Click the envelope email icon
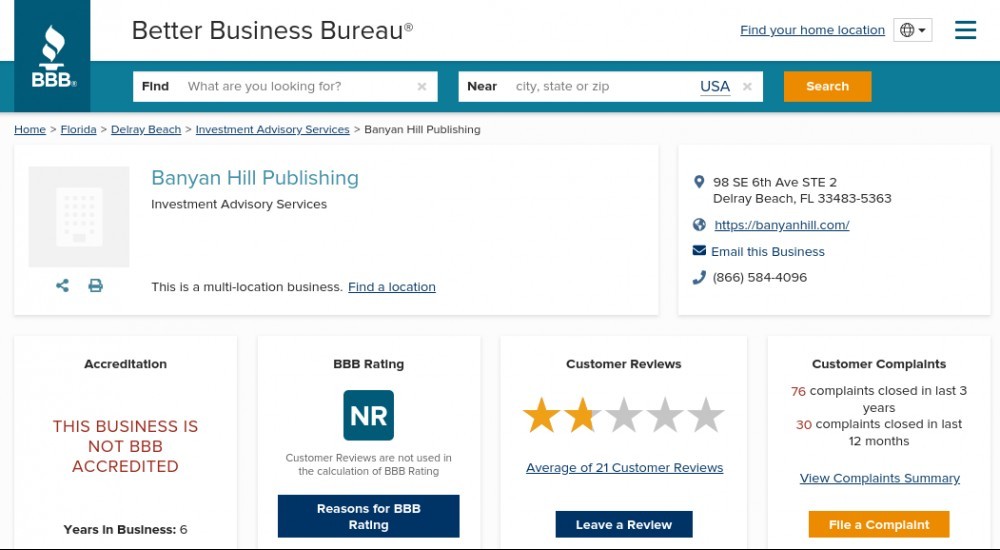The image size is (1000, 550). point(699,251)
